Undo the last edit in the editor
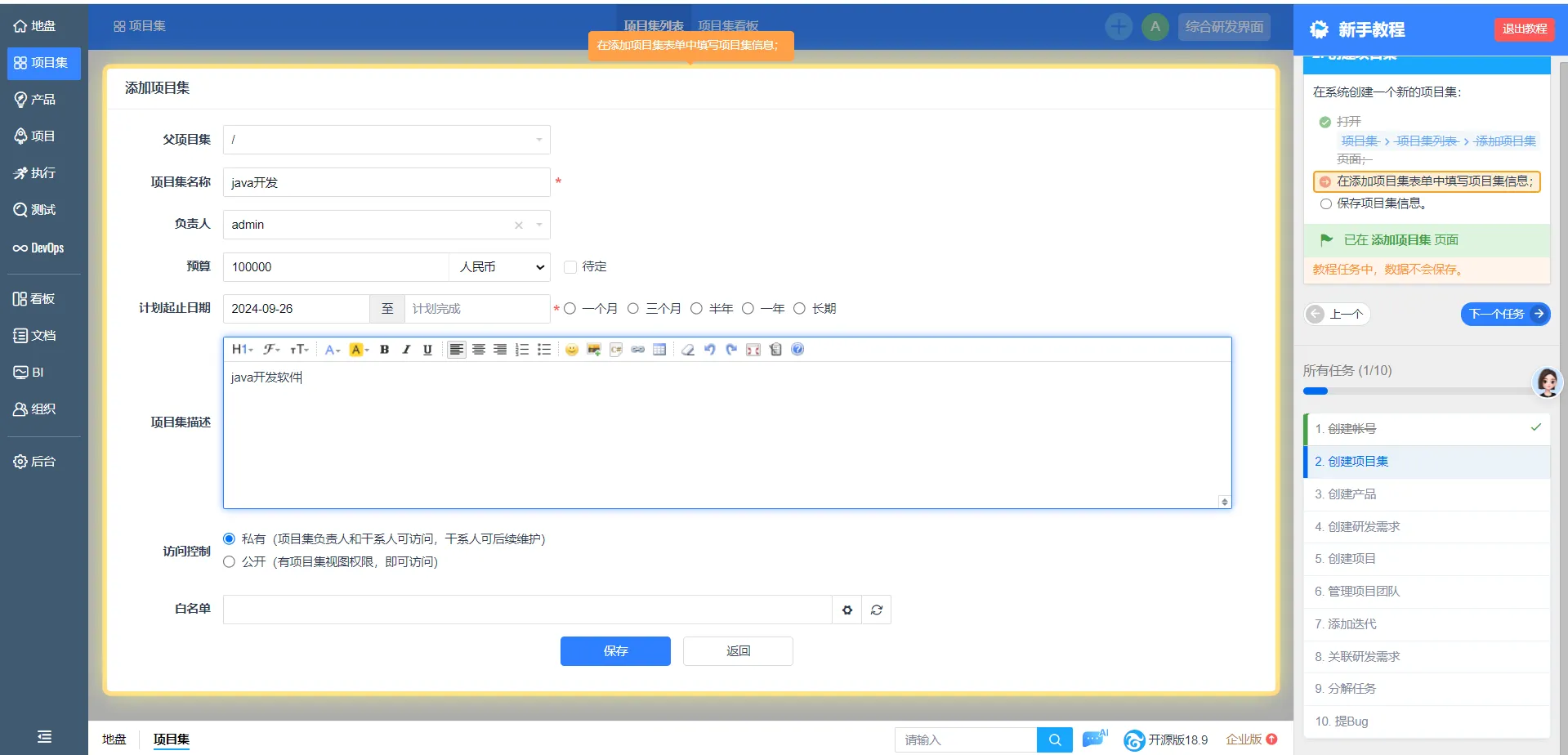Viewport: 1568px width, 755px height. coord(710,350)
